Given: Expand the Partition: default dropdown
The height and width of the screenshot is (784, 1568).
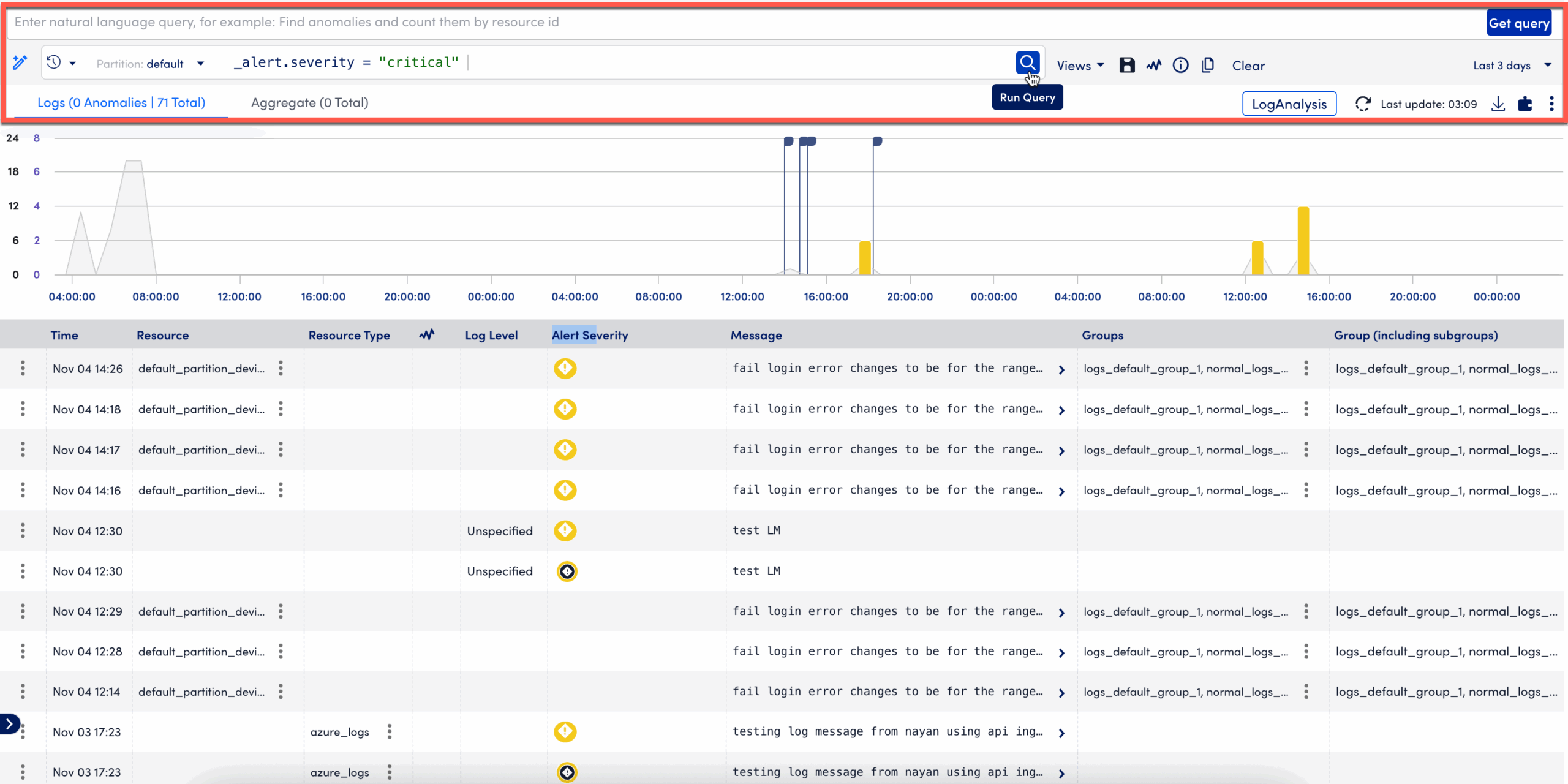Looking at the screenshot, I should coord(151,63).
